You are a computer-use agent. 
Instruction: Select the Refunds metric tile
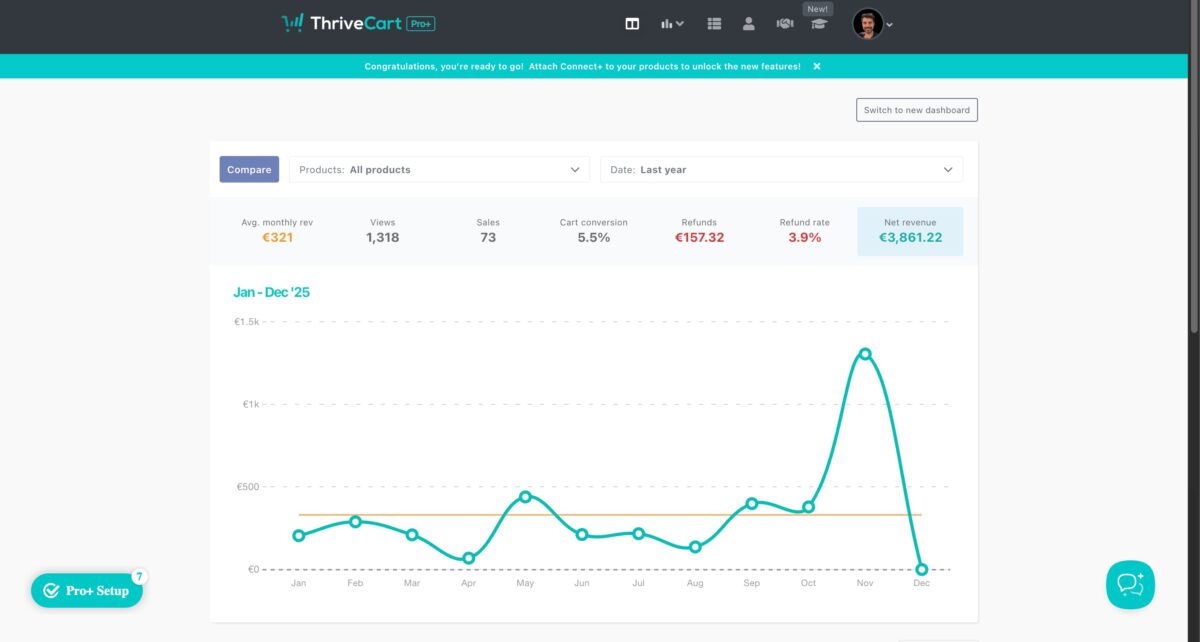(x=699, y=231)
